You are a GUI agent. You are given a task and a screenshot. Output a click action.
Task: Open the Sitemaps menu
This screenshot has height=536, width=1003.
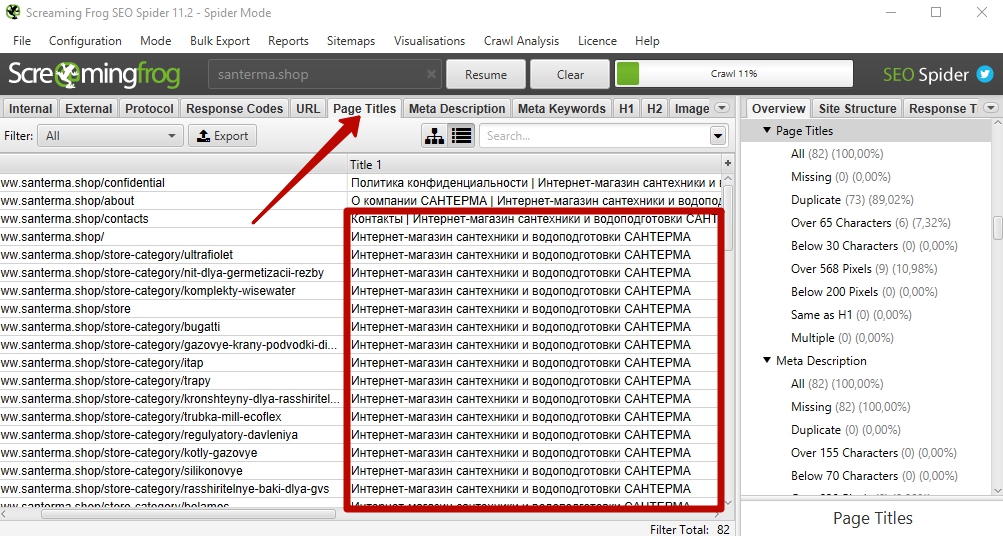tap(351, 40)
